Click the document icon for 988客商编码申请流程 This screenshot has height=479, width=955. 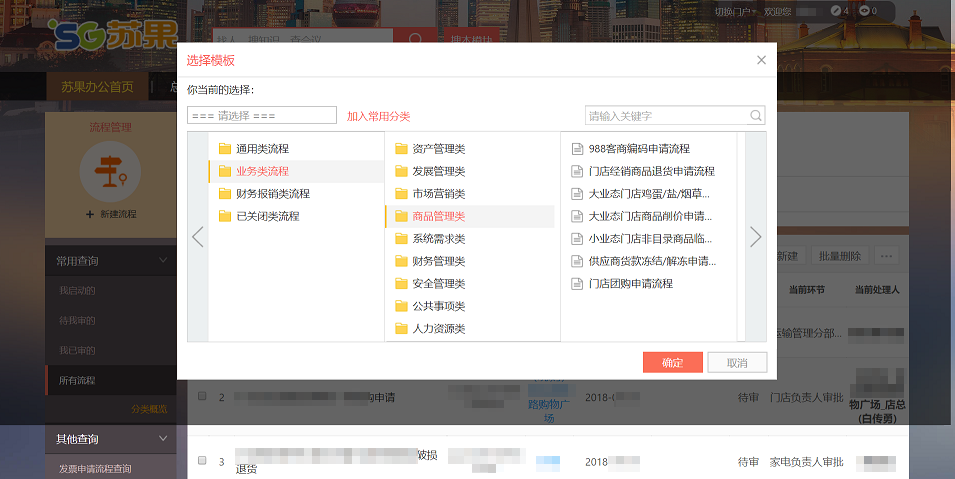[x=577, y=149]
